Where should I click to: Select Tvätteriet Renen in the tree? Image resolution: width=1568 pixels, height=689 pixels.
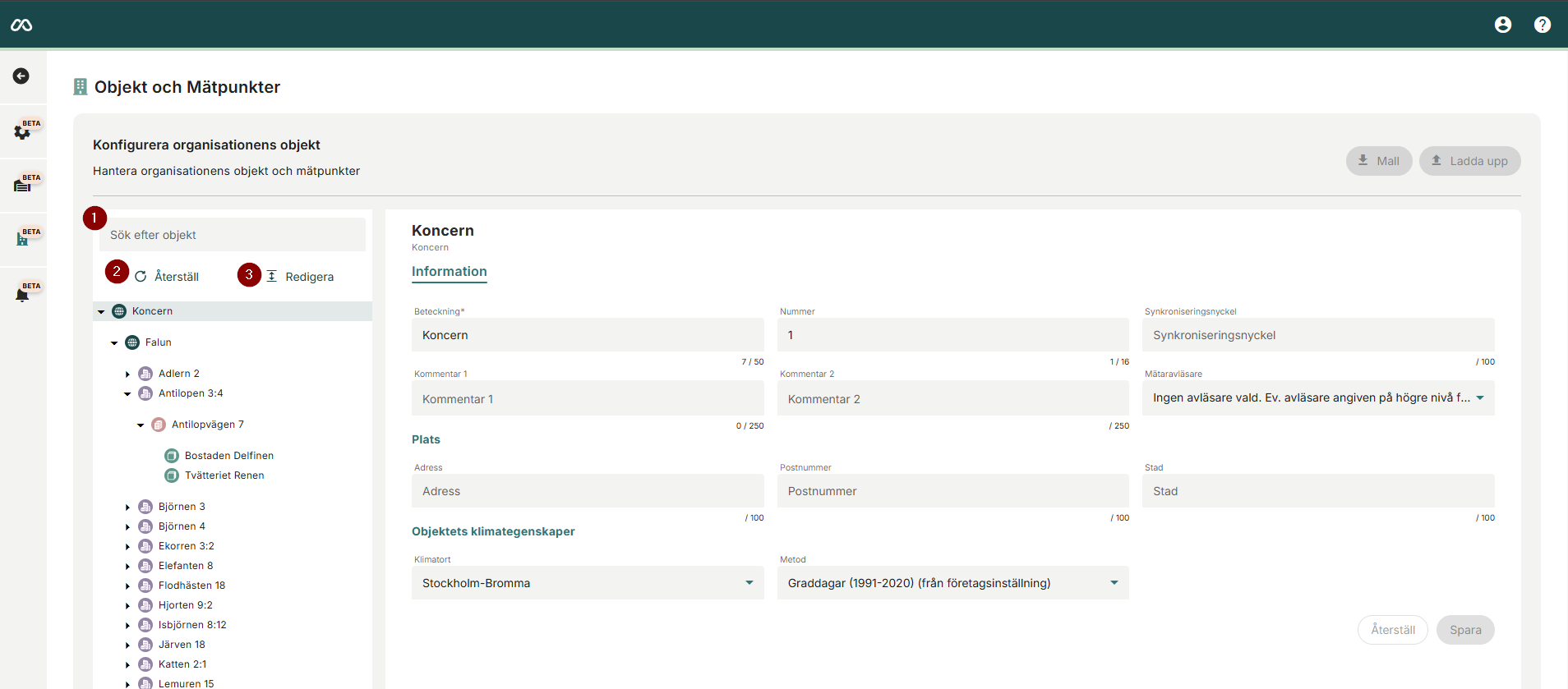(x=224, y=475)
